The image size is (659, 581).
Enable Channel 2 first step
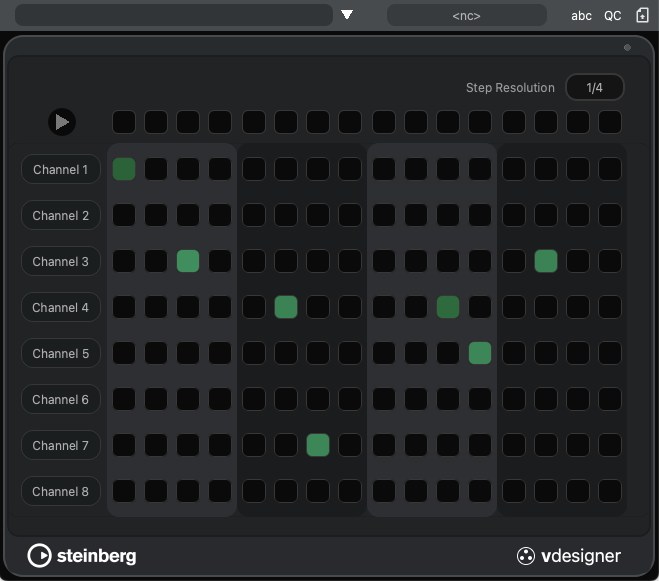pyautogui.click(x=124, y=215)
